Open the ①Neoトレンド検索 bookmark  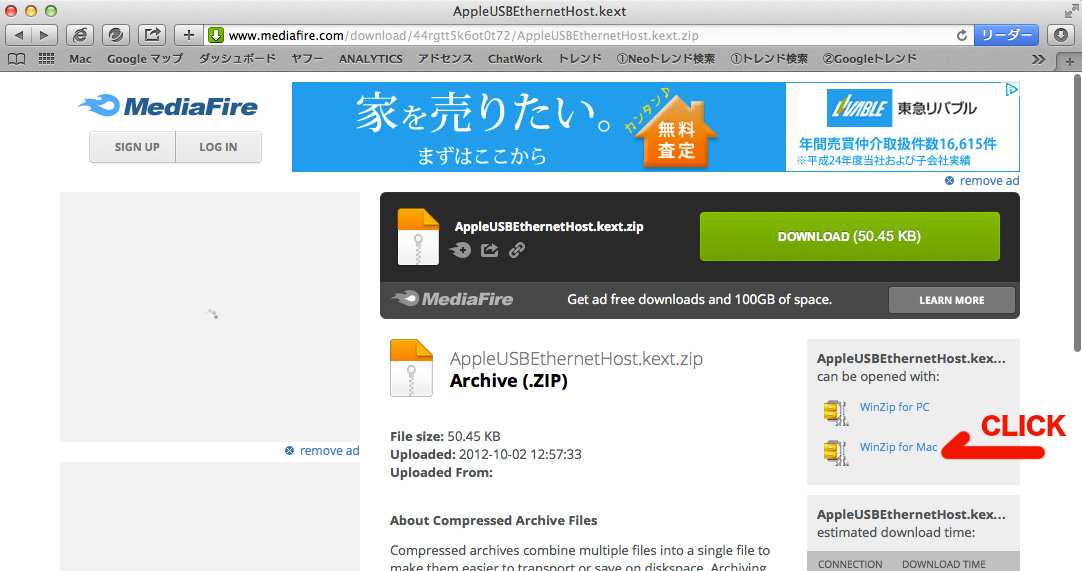click(666, 59)
